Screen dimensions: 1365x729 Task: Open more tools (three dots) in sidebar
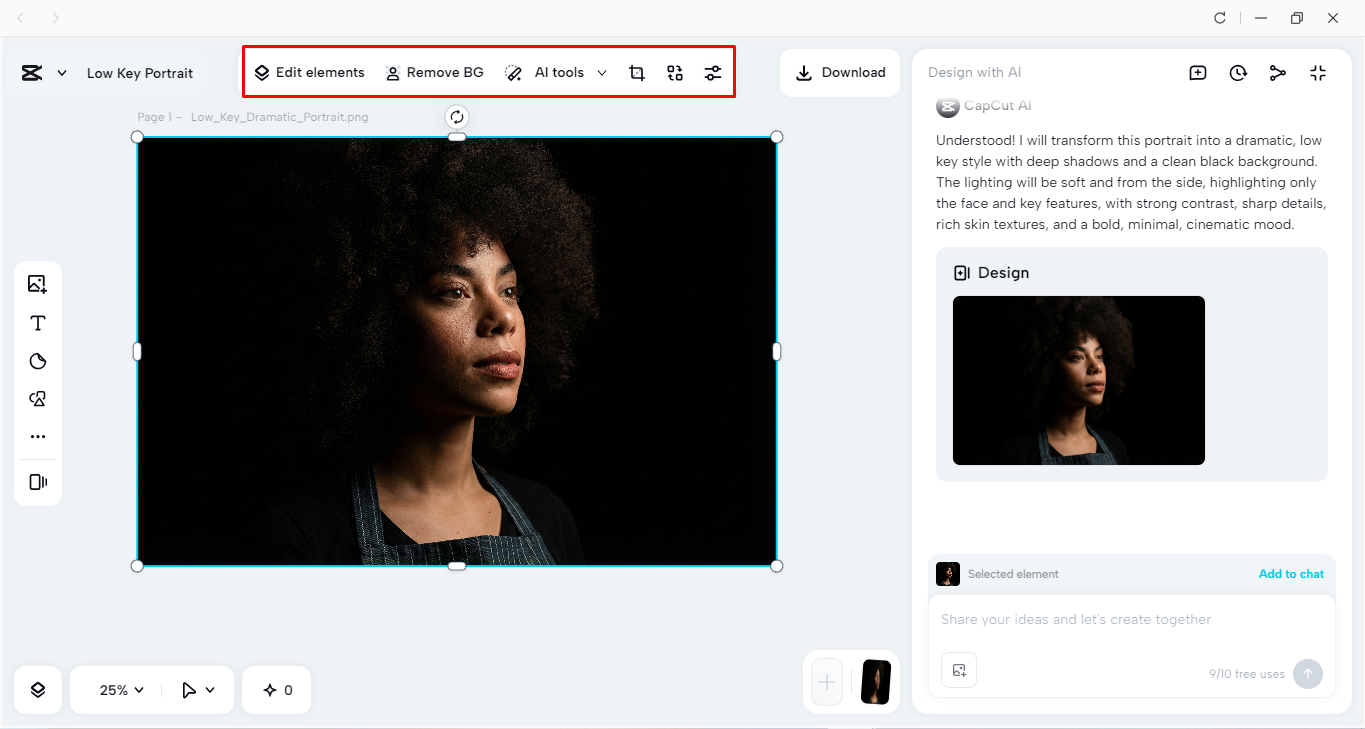pyautogui.click(x=38, y=437)
